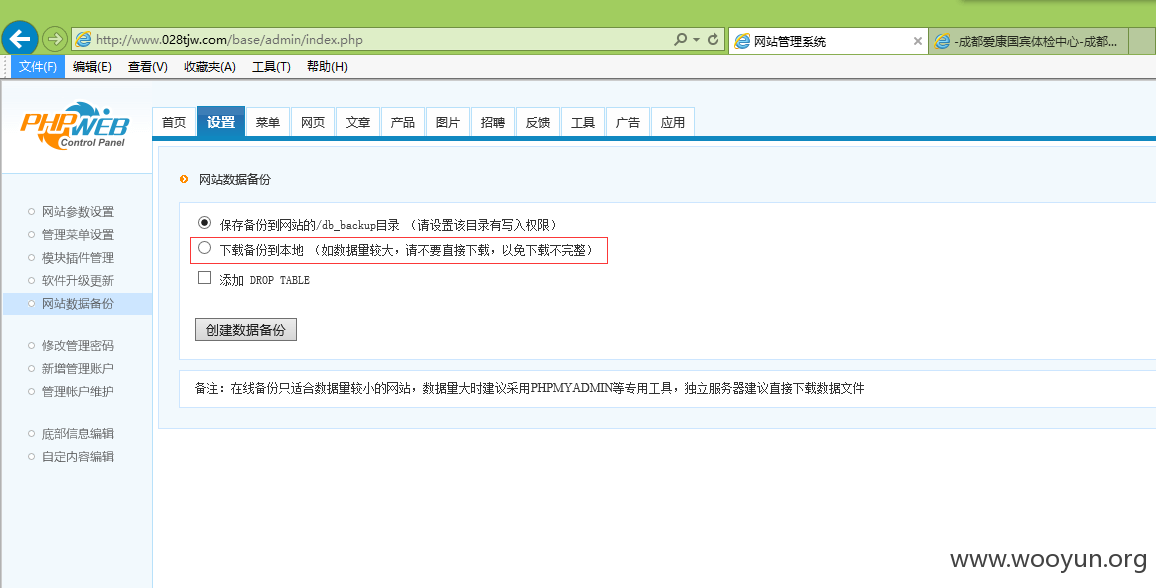This screenshot has width=1156, height=588.
Task: Close the 网站管理系统 tab
Action: [x=917, y=41]
